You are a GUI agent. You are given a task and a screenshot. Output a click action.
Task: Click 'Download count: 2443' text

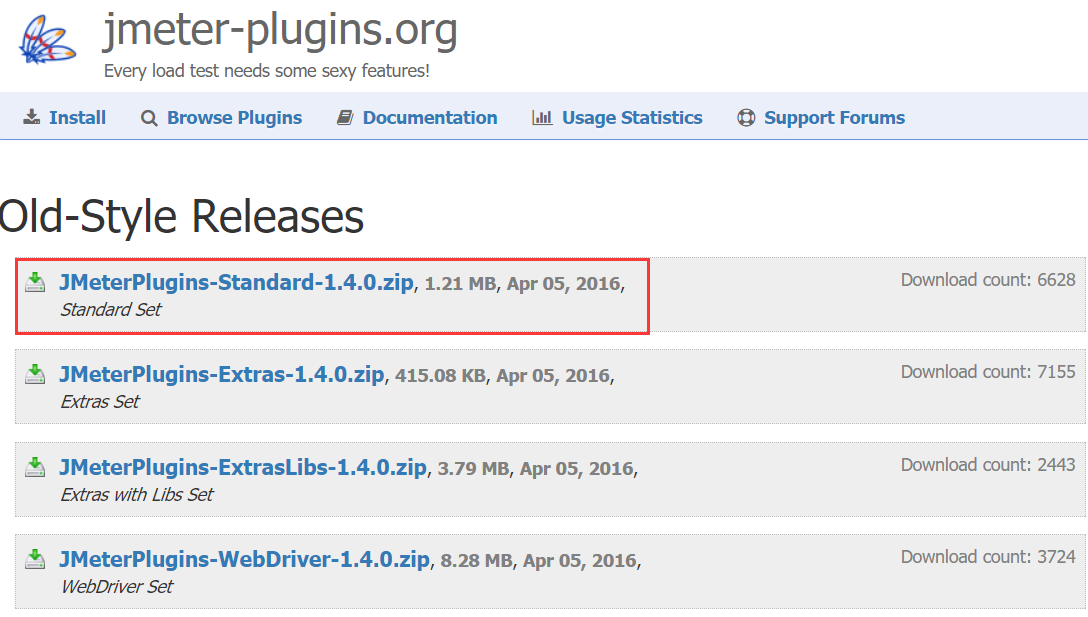click(988, 465)
